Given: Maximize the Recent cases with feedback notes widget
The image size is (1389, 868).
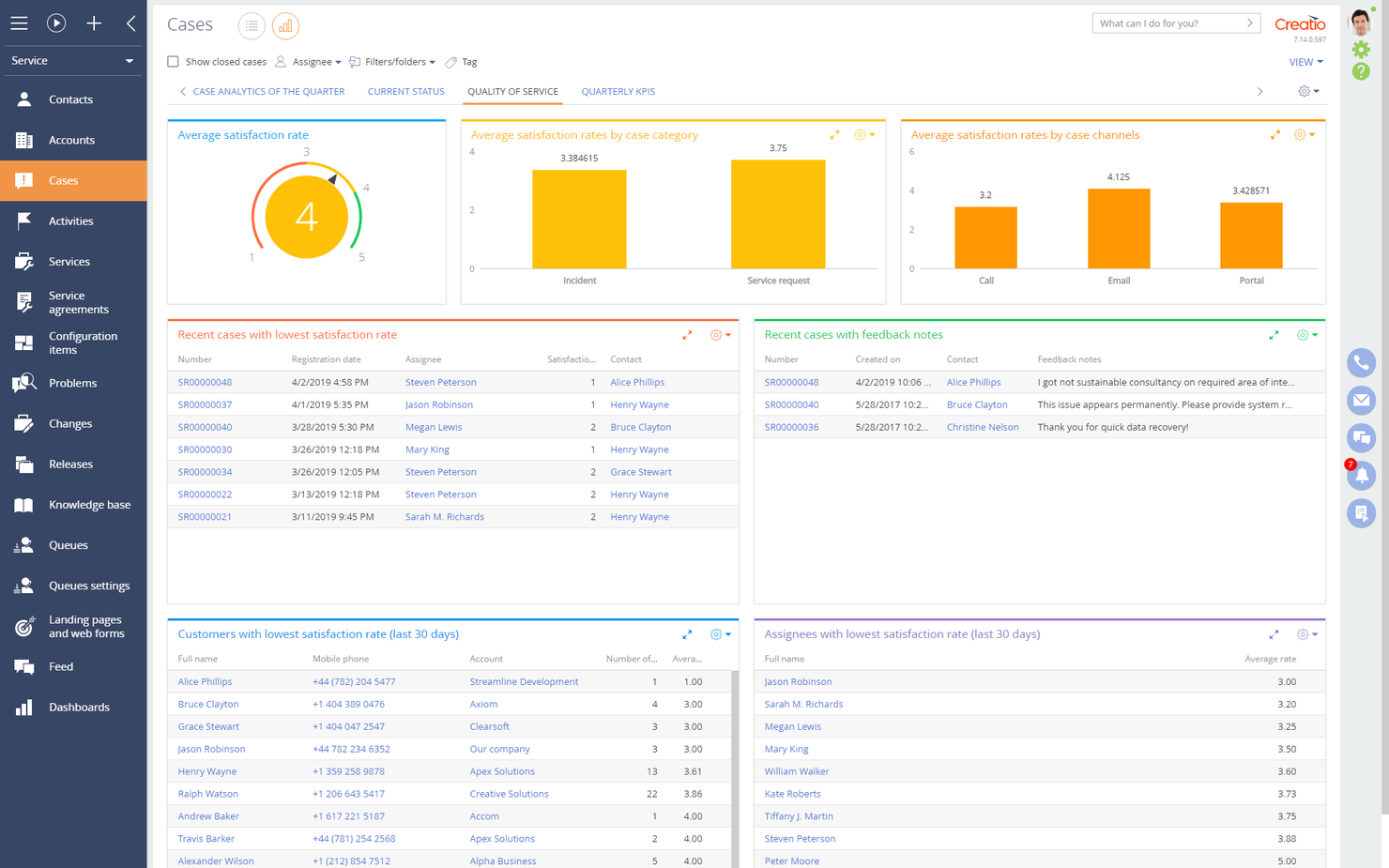Looking at the screenshot, I should 1274,334.
